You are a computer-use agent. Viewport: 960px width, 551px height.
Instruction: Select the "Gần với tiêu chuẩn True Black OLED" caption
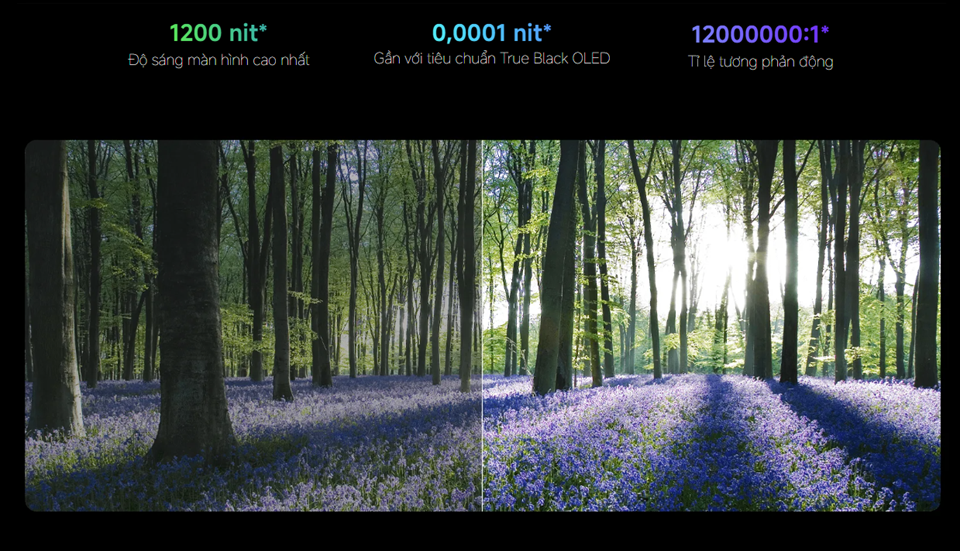coord(491,58)
